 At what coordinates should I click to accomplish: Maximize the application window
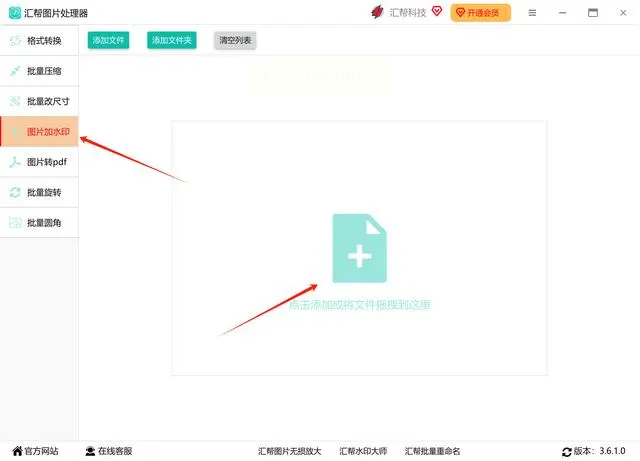(593, 13)
